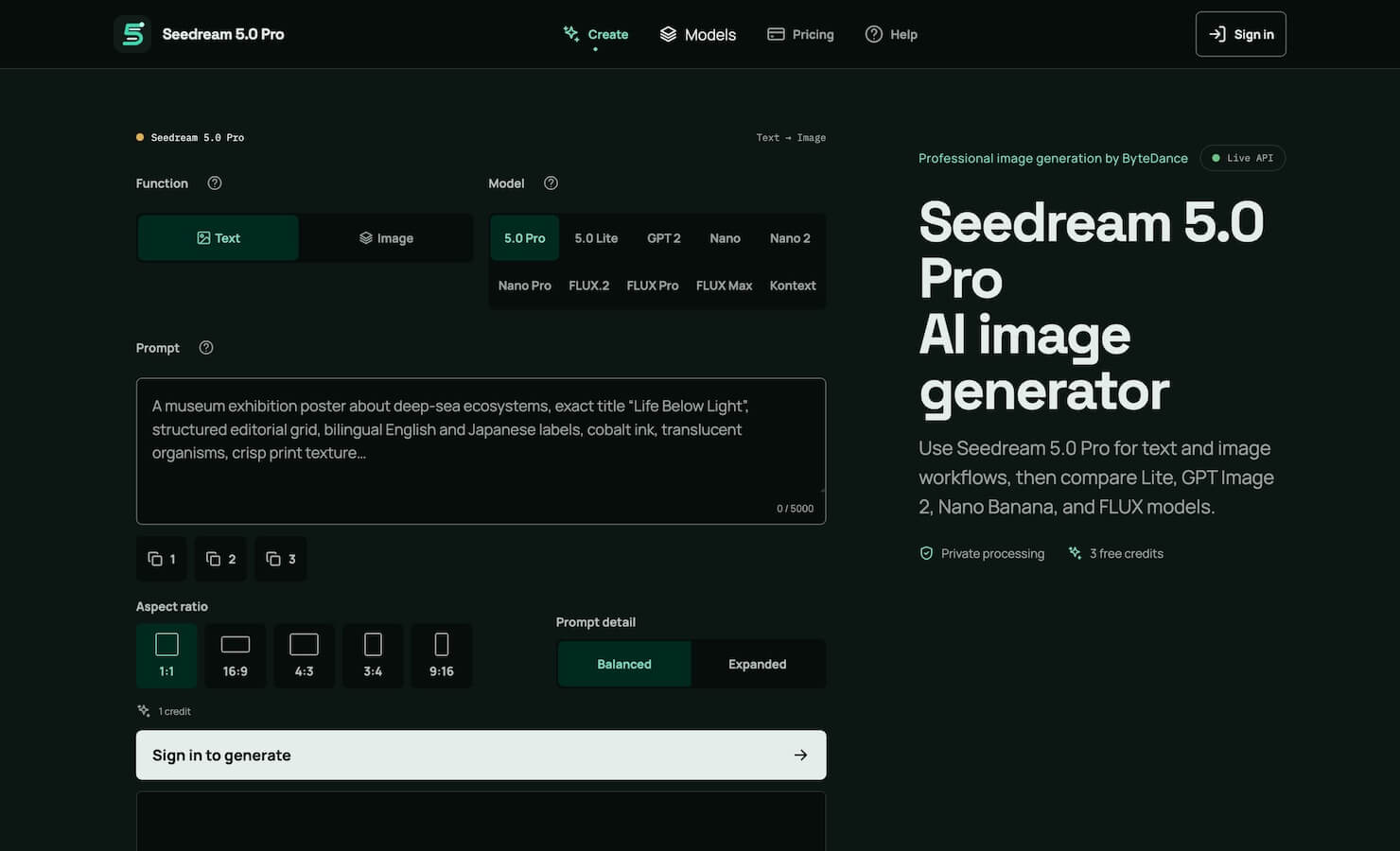Click sparkle icon beside 3 free credits

click(1075, 553)
